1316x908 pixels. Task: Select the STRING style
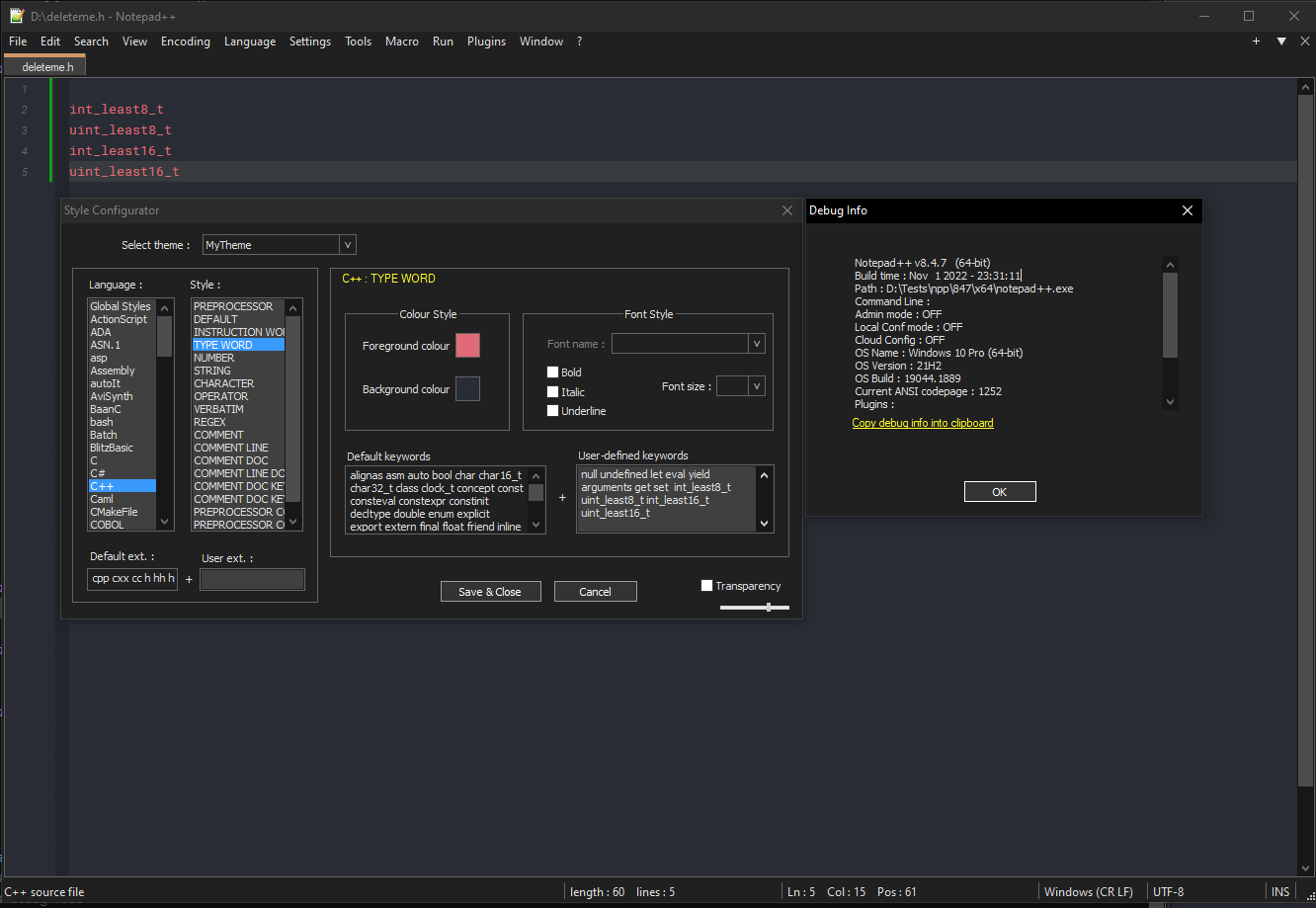click(238, 371)
